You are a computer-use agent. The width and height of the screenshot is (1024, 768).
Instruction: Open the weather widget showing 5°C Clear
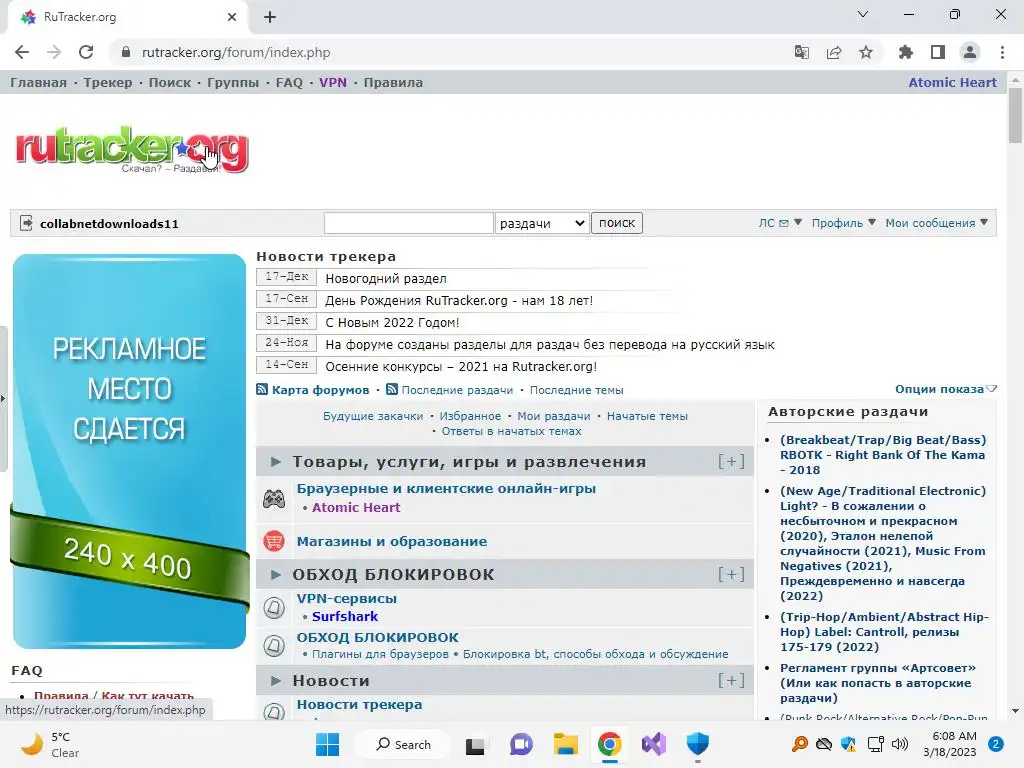click(50, 744)
